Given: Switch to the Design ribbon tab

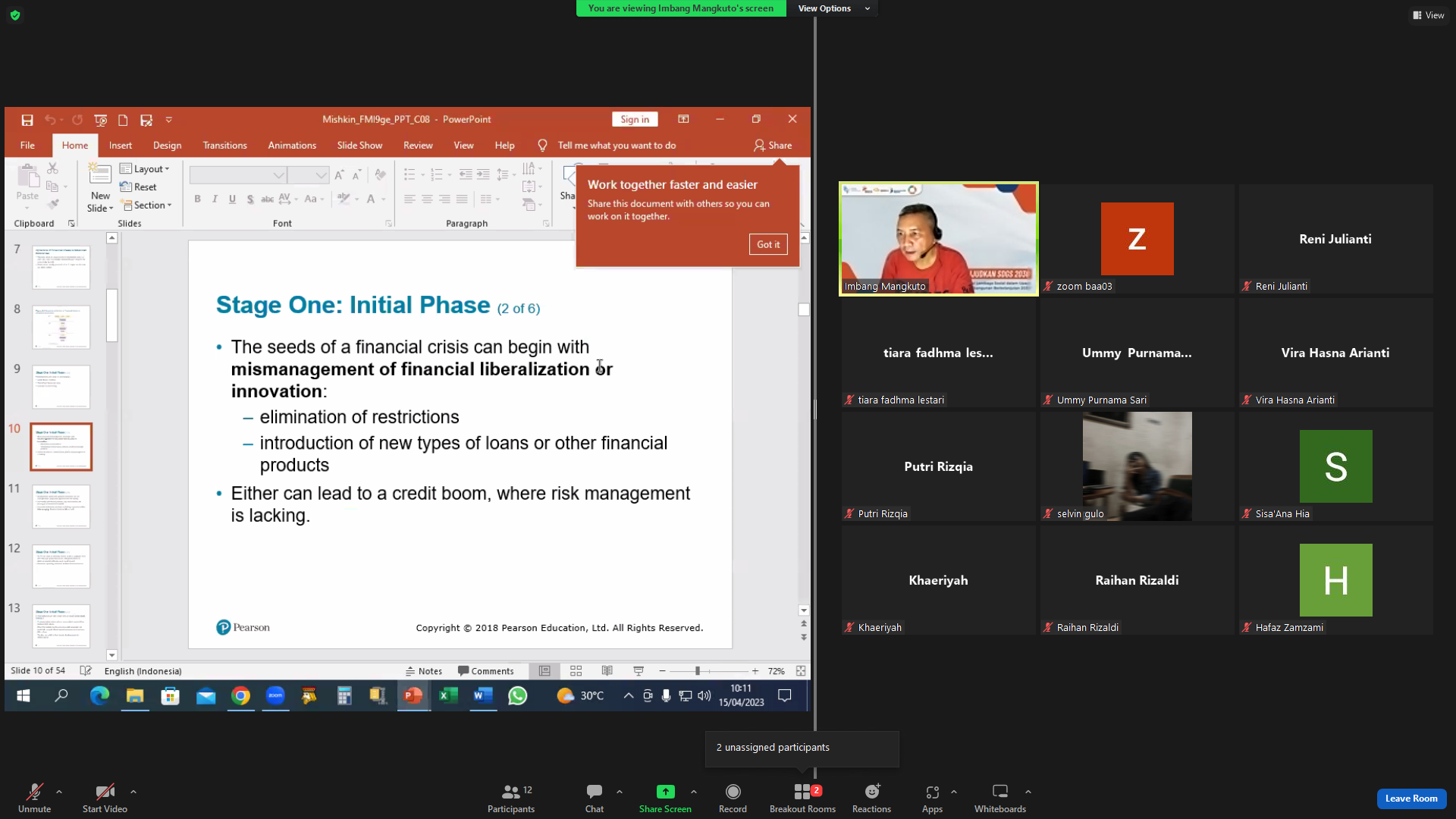Looking at the screenshot, I should [x=167, y=146].
